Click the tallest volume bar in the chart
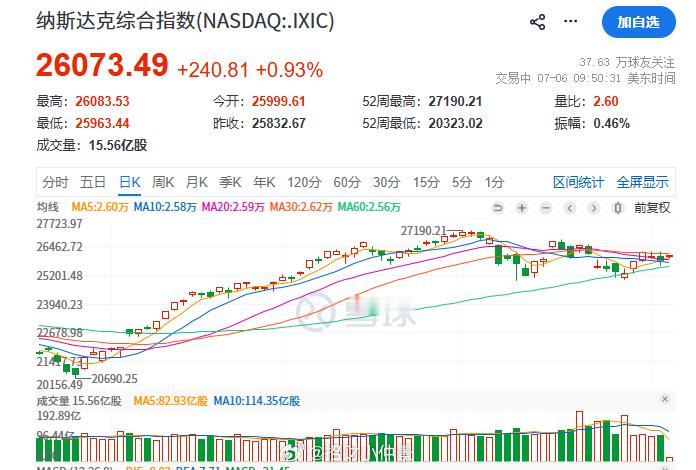This screenshot has width=696, height=470. (579, 436)
